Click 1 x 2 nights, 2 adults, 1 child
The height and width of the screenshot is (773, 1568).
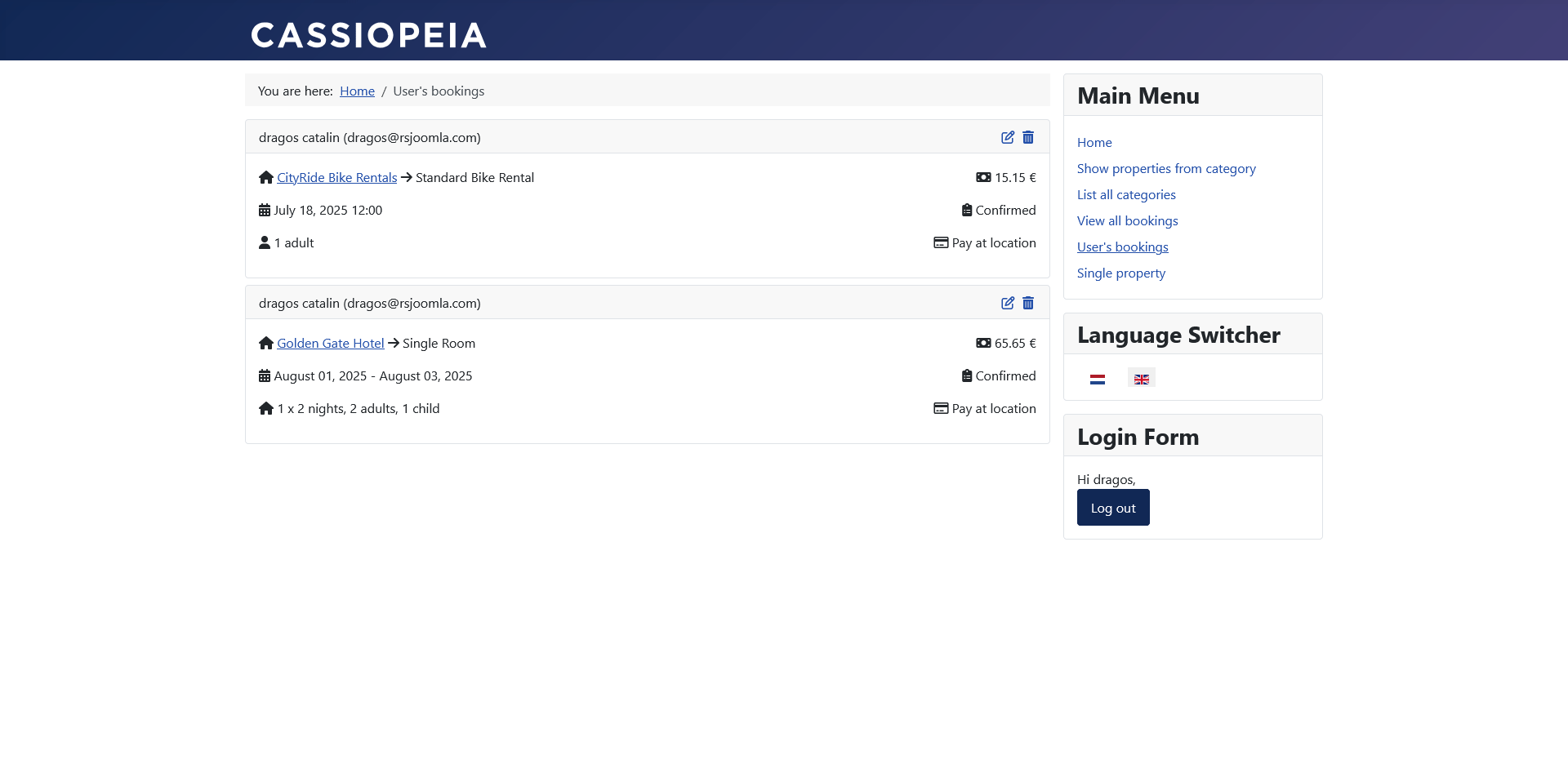[x=359, y=408]
